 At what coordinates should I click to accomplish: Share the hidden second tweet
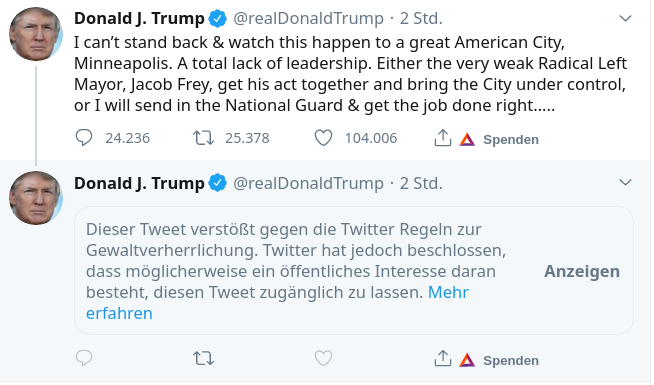click(x=443, y=358)
